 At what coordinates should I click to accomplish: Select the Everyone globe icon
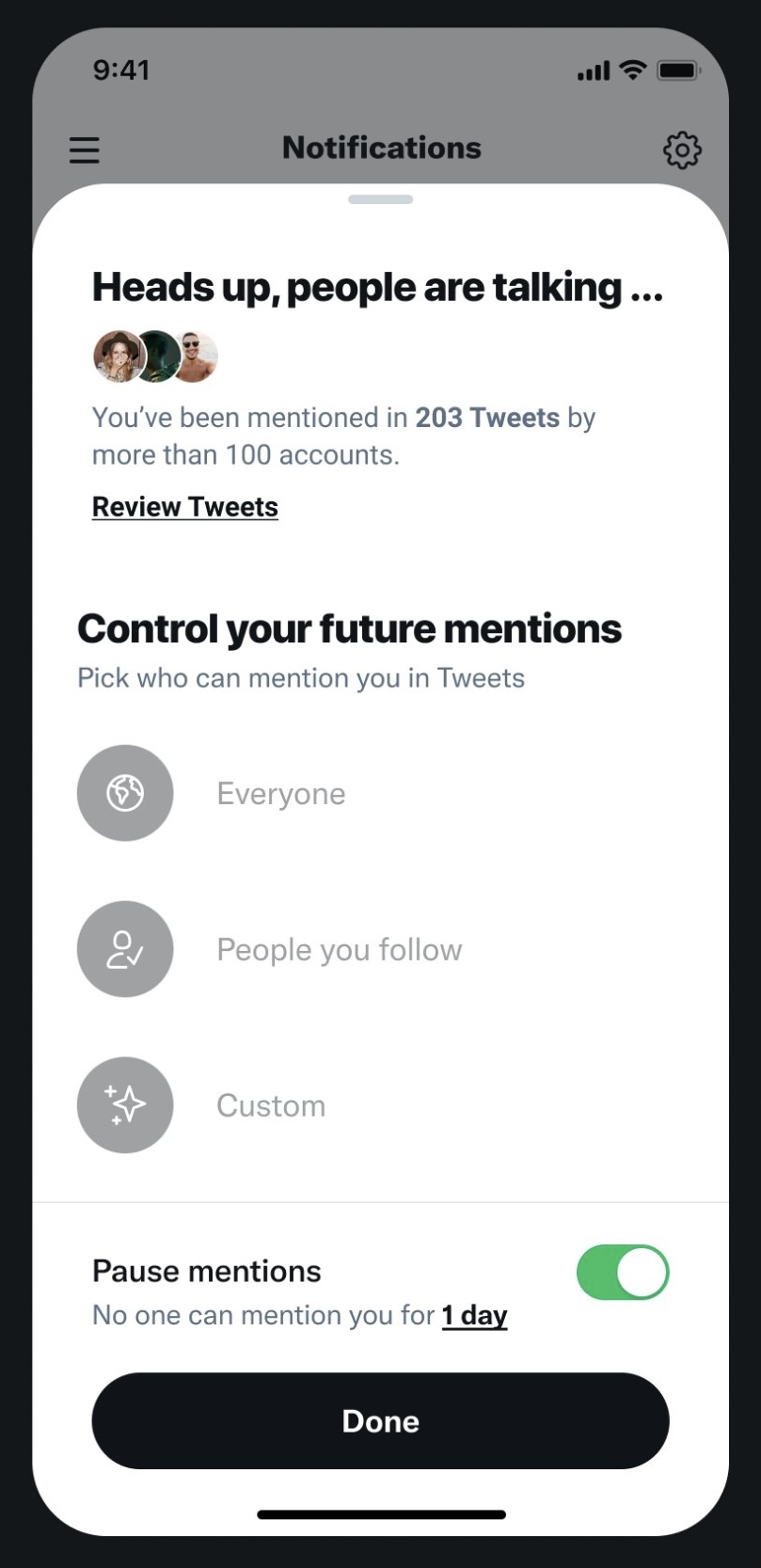point(125,793)
